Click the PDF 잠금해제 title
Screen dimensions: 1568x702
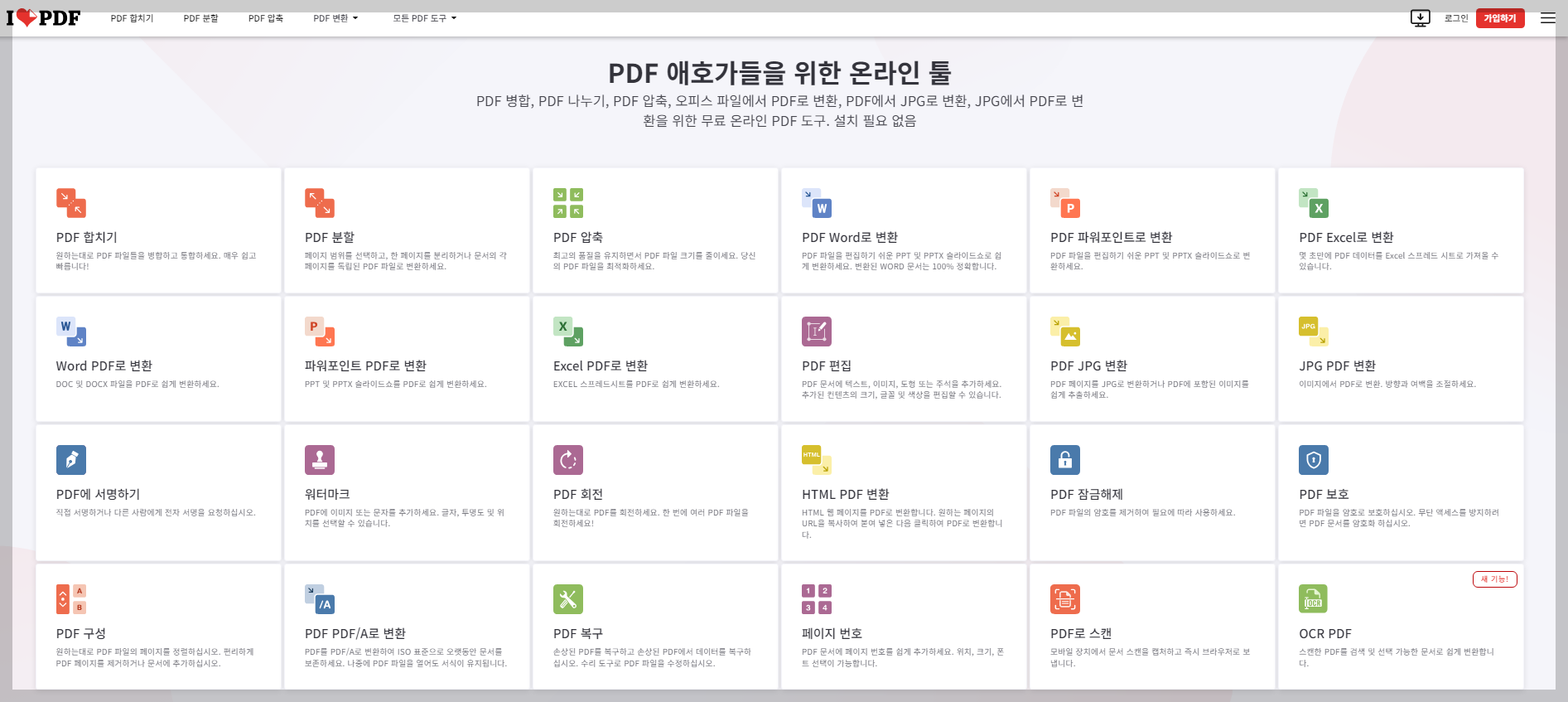click(x=1087, y=494)
